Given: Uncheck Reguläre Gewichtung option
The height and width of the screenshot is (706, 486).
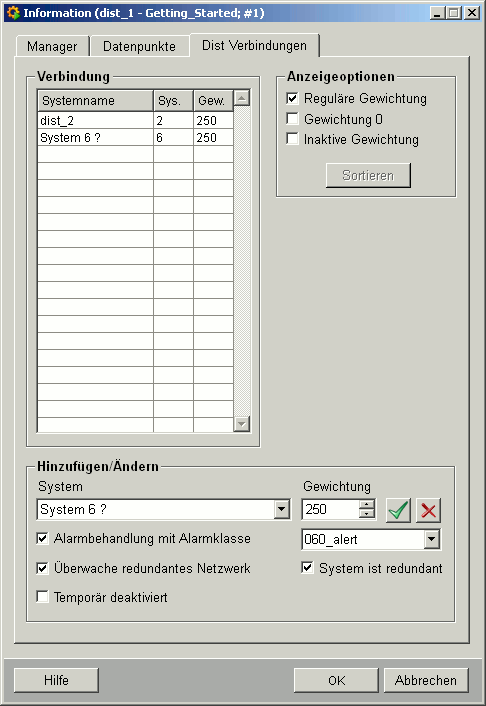Looking at the screenshot, I should (x=292, y=98).
